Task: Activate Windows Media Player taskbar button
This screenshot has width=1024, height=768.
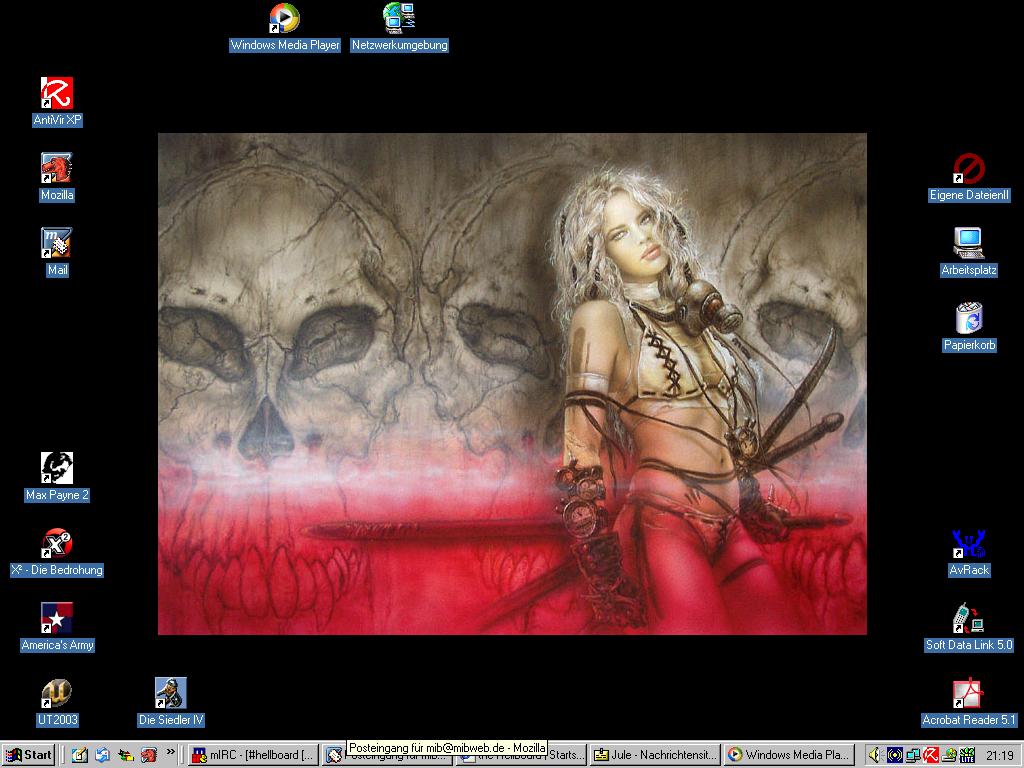Action: 788,755
